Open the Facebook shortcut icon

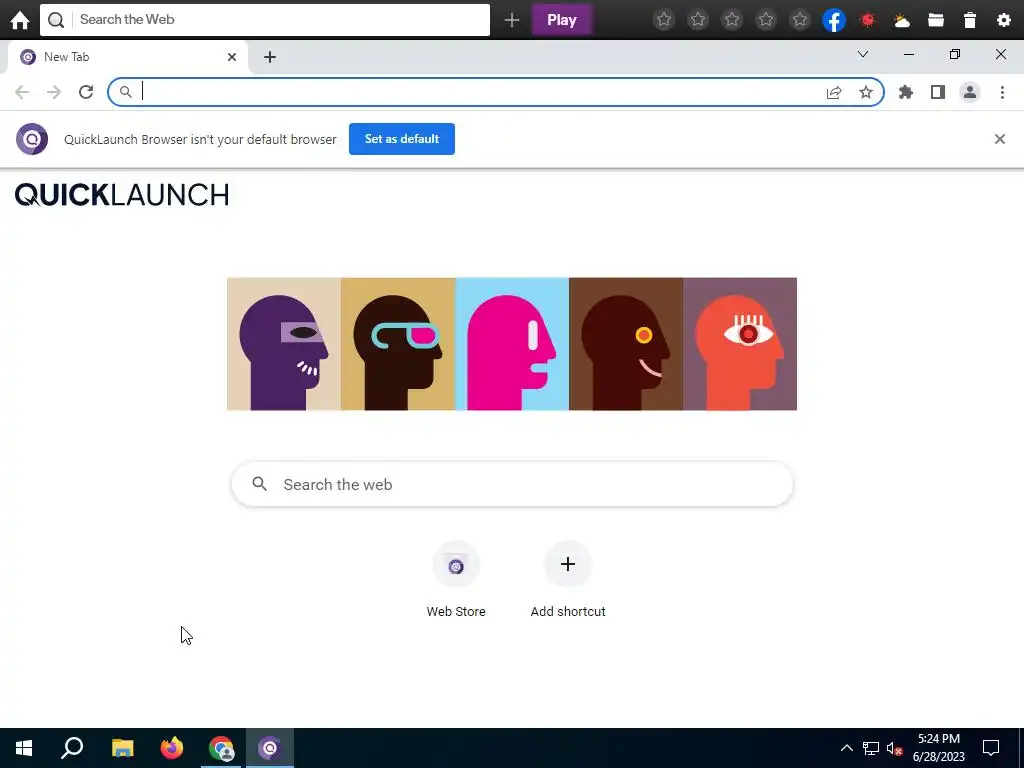[x=834, y=20]
